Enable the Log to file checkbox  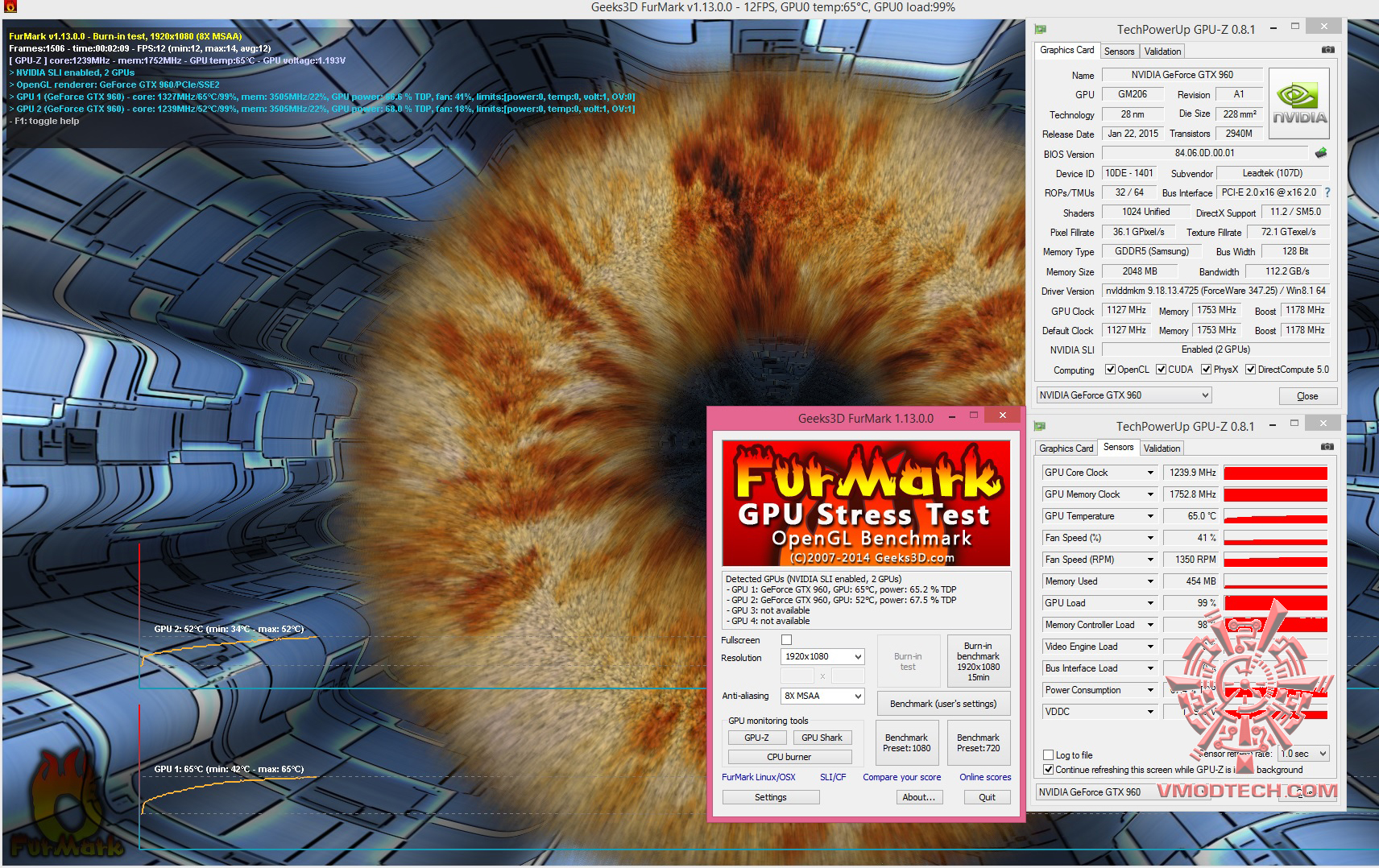tap(1048, 755)
